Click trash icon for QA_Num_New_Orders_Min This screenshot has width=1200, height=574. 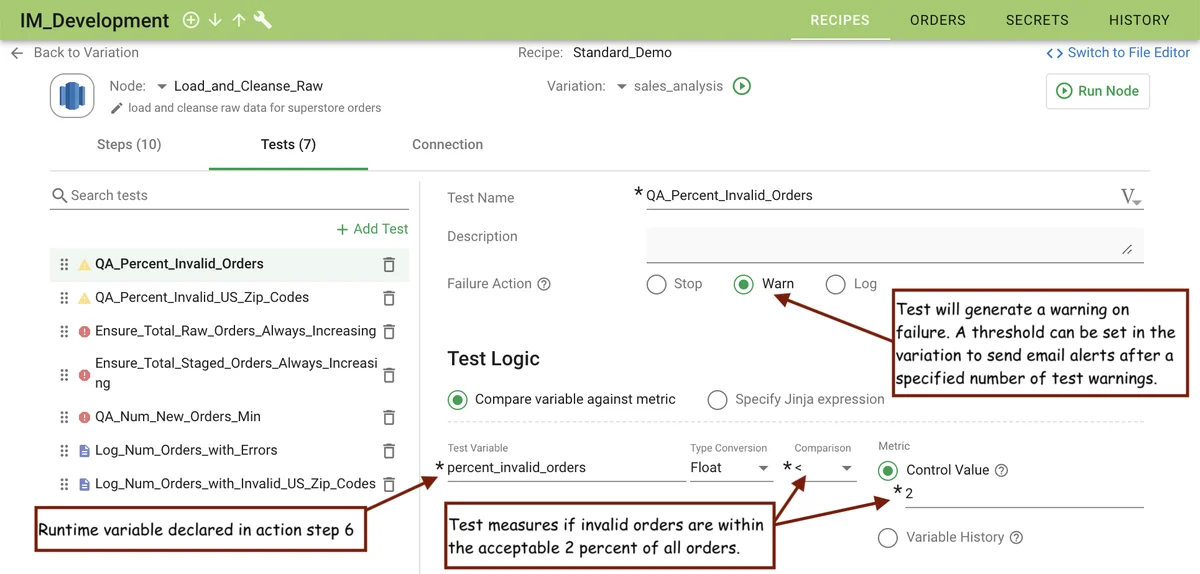click(389, 417)
